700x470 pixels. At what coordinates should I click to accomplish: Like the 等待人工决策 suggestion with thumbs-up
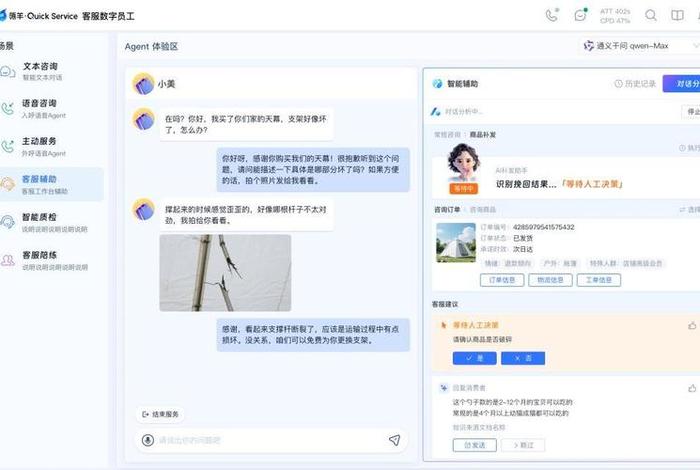(692, 326)
